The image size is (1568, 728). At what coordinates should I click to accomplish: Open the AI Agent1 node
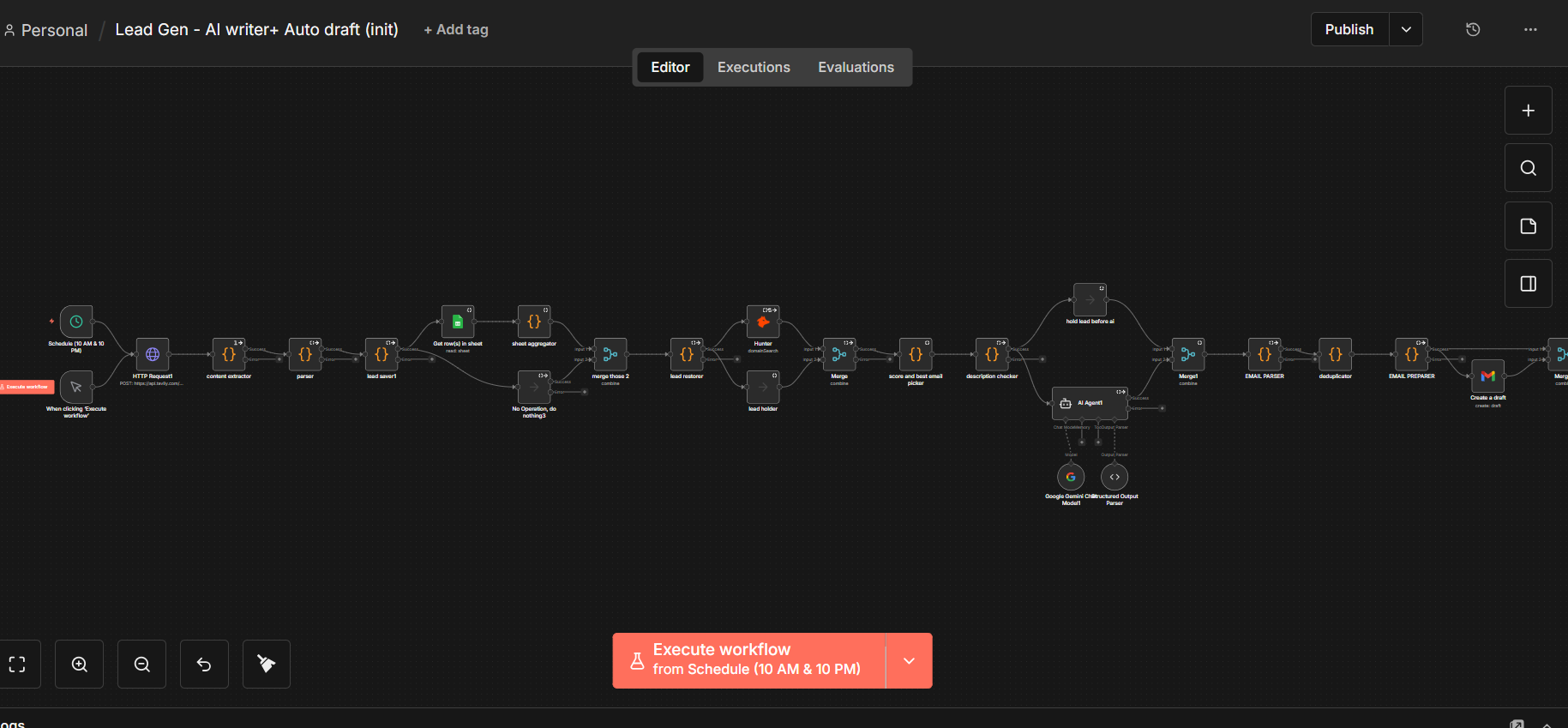click(x=1090, y=403)
